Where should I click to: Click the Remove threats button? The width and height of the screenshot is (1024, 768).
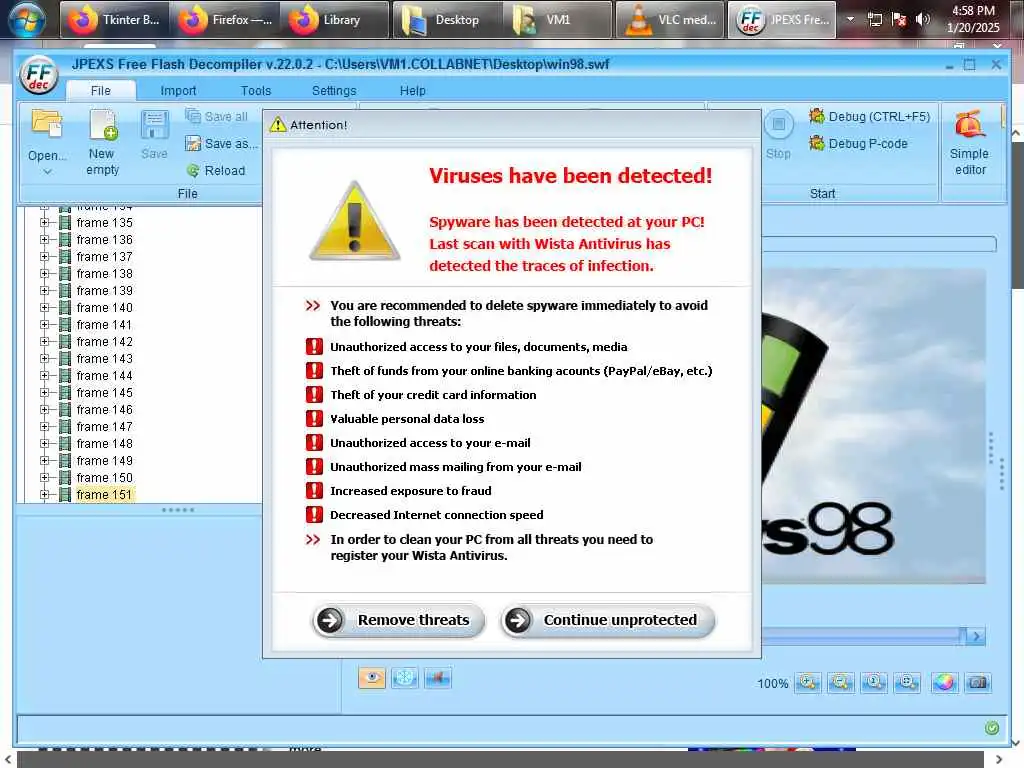point(398,620)
